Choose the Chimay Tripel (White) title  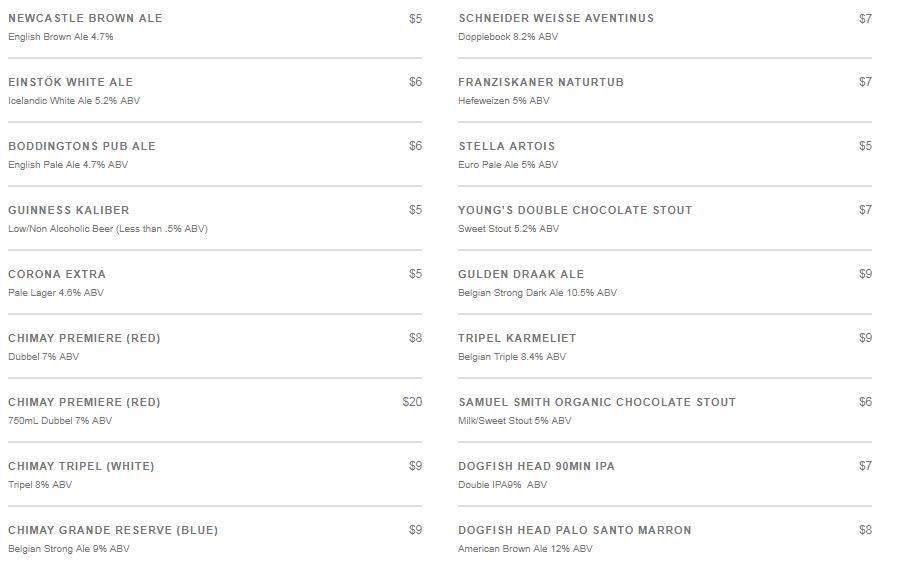click(x=81, y=466)
